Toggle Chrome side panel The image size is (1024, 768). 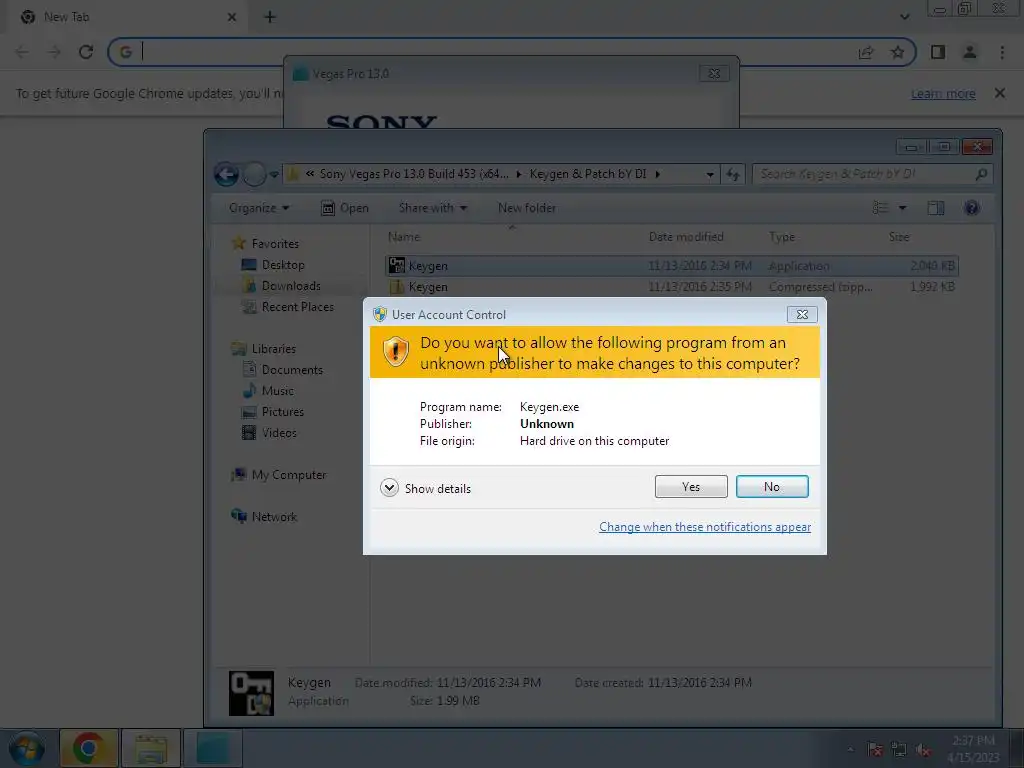tap(938, 52)
